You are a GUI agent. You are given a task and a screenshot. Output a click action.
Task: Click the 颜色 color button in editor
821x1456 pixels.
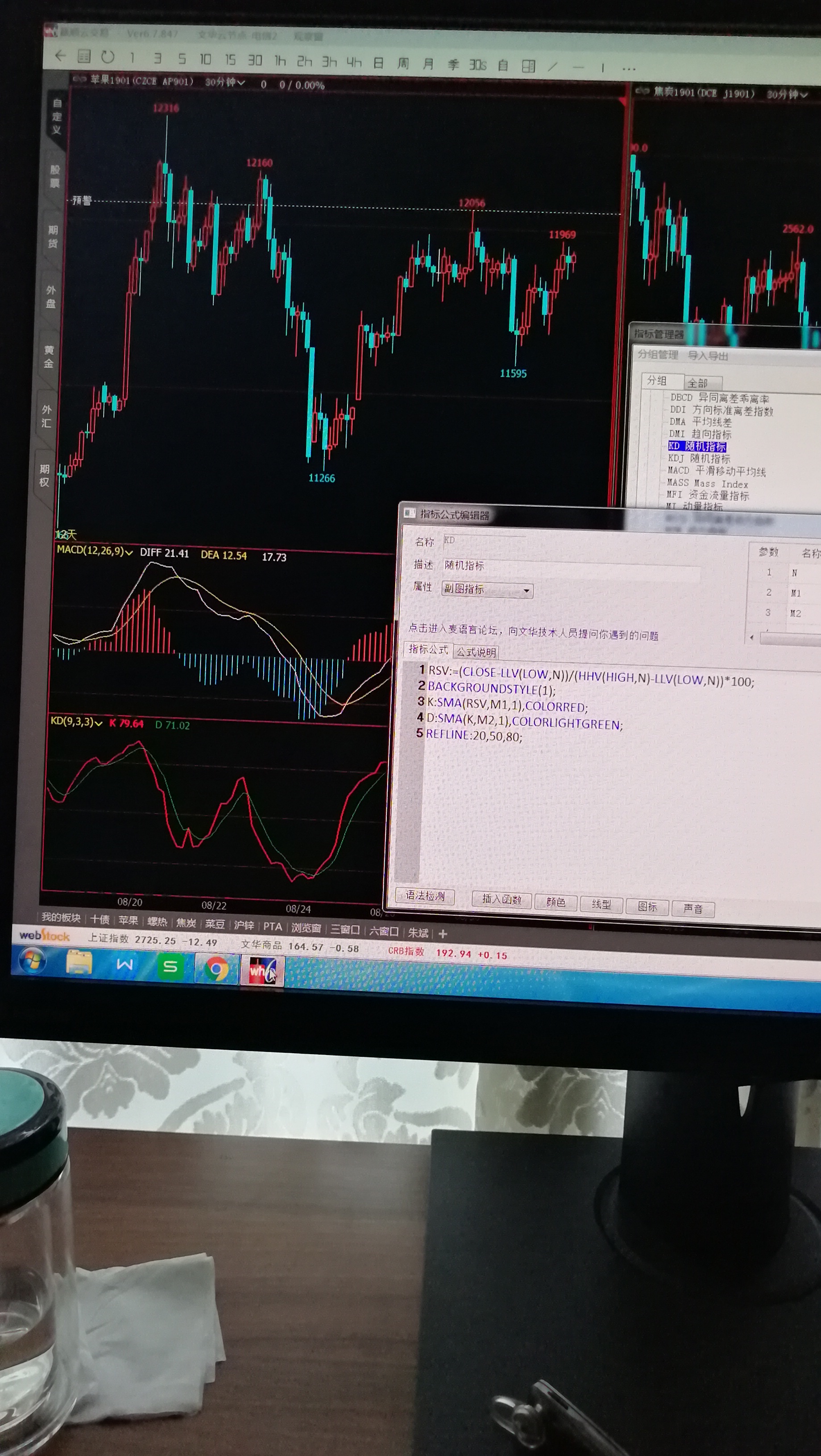click(555, 902)
